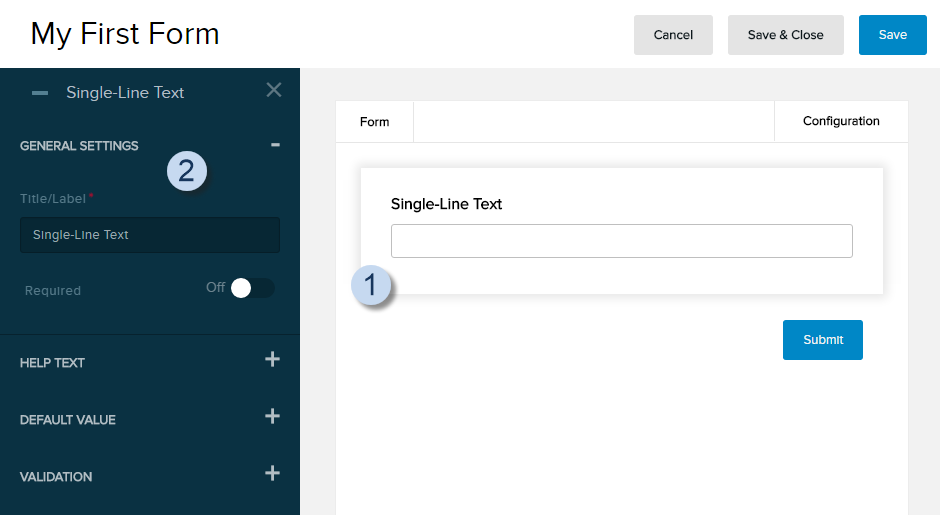Collapse the General Settings section

(x=275, y=145)
